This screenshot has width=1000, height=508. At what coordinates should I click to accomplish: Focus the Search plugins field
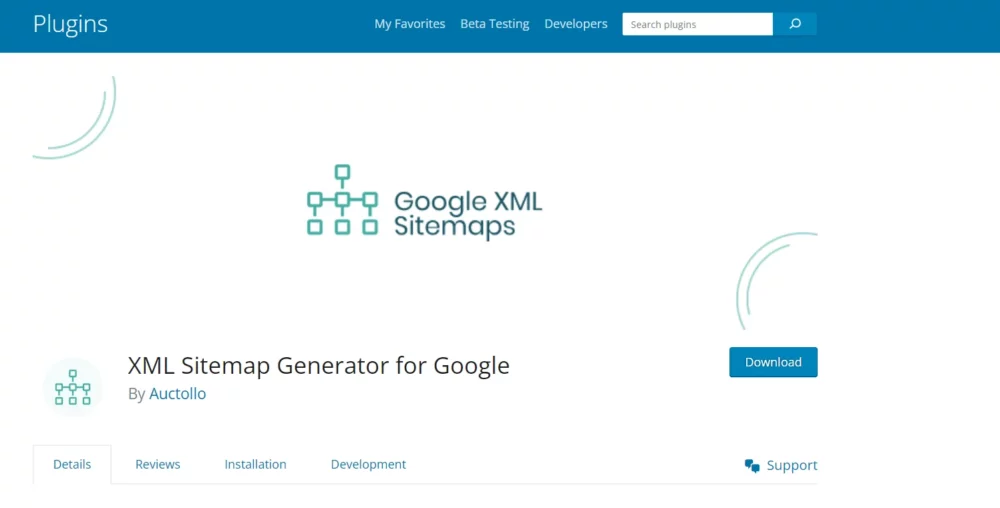(697, 24)
